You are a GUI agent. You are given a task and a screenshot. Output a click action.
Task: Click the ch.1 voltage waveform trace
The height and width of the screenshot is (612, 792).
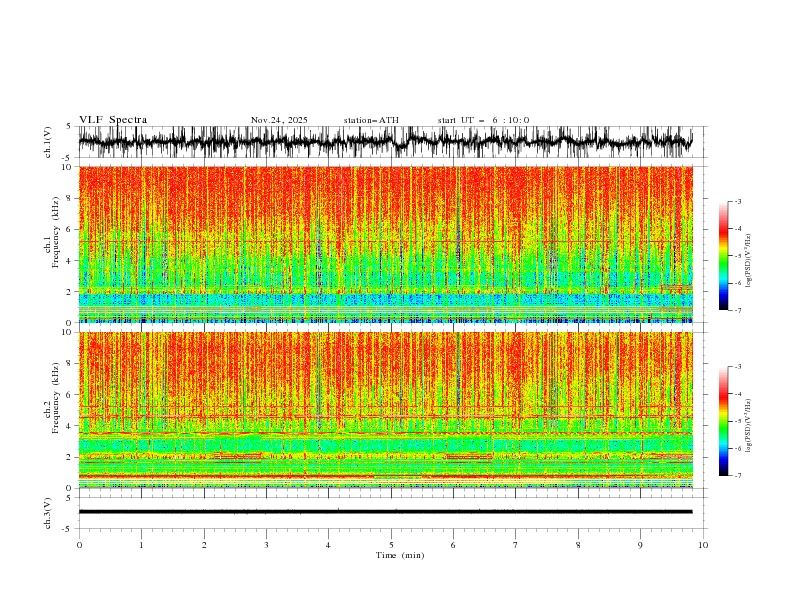pyautogui.click(x=385, y=142)
